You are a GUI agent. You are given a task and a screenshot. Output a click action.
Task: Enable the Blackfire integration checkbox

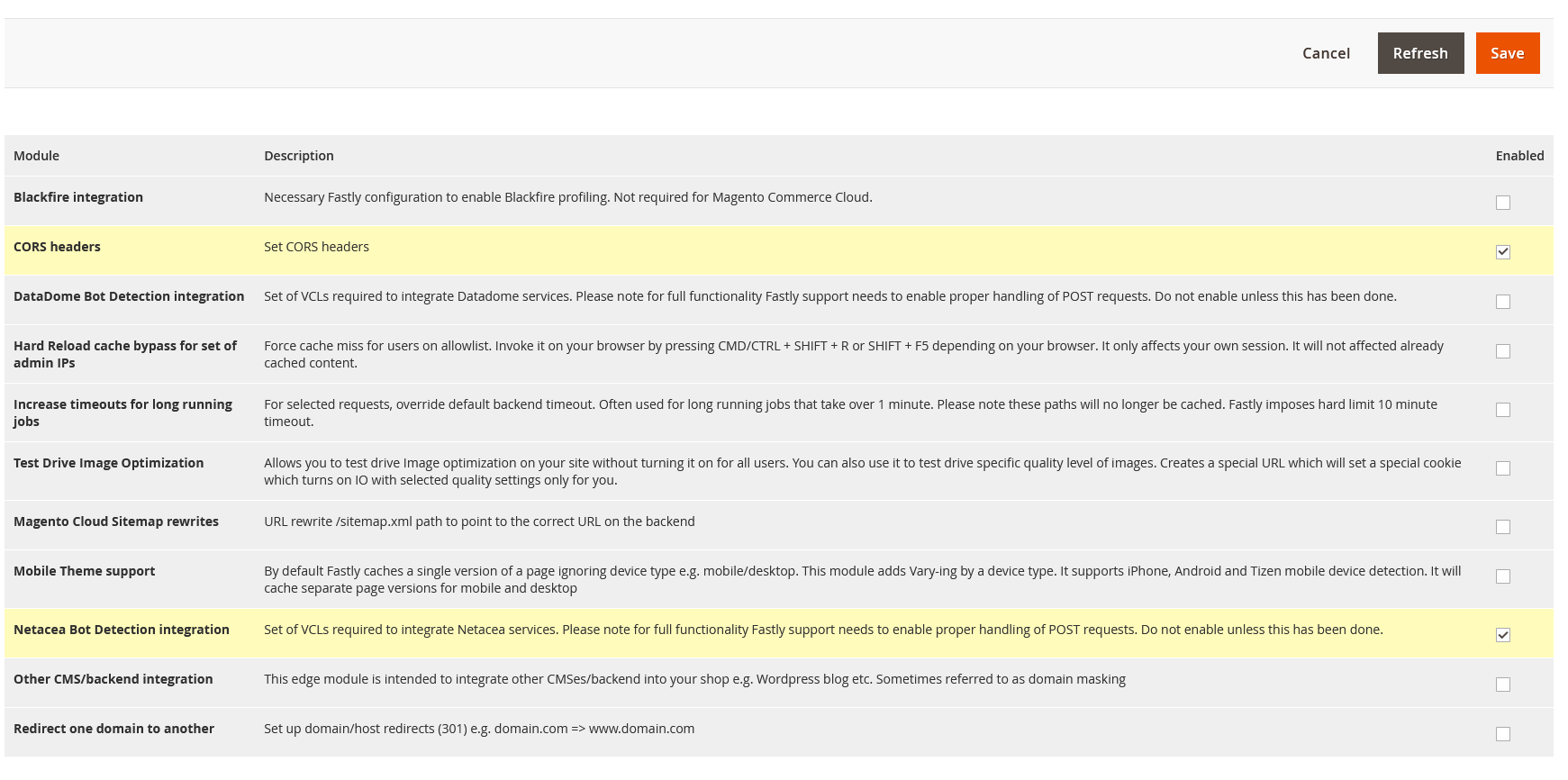1502,203
